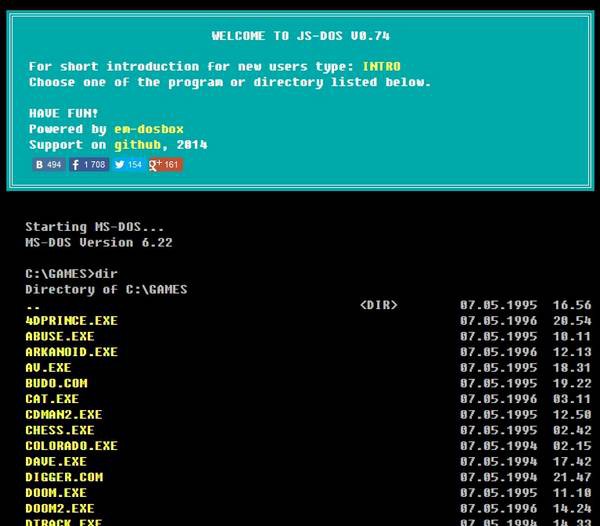Follow the em-dosbox link
The height and width of the screenshot is (526, 600).
pos(151,129)
